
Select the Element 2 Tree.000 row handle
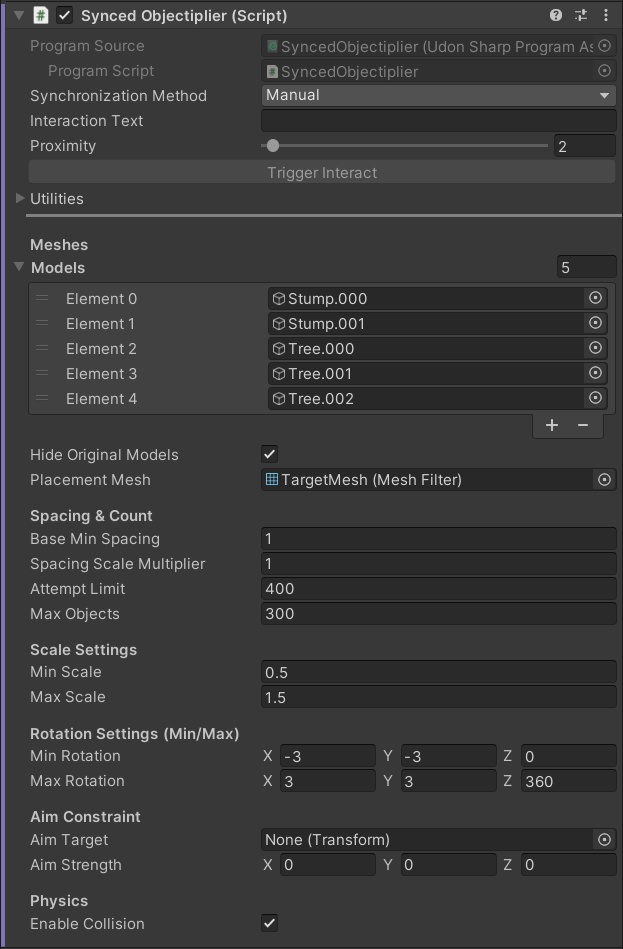[42, 348]
